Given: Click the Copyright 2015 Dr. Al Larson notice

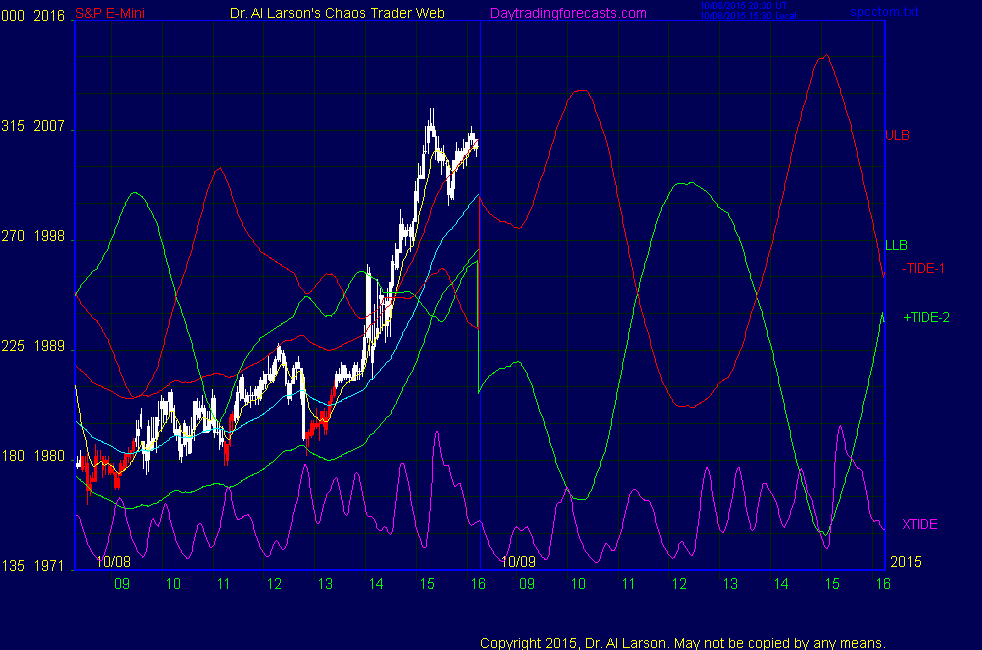Looking at the screenshot, I should pyautogui.click(x=683, y=643).
